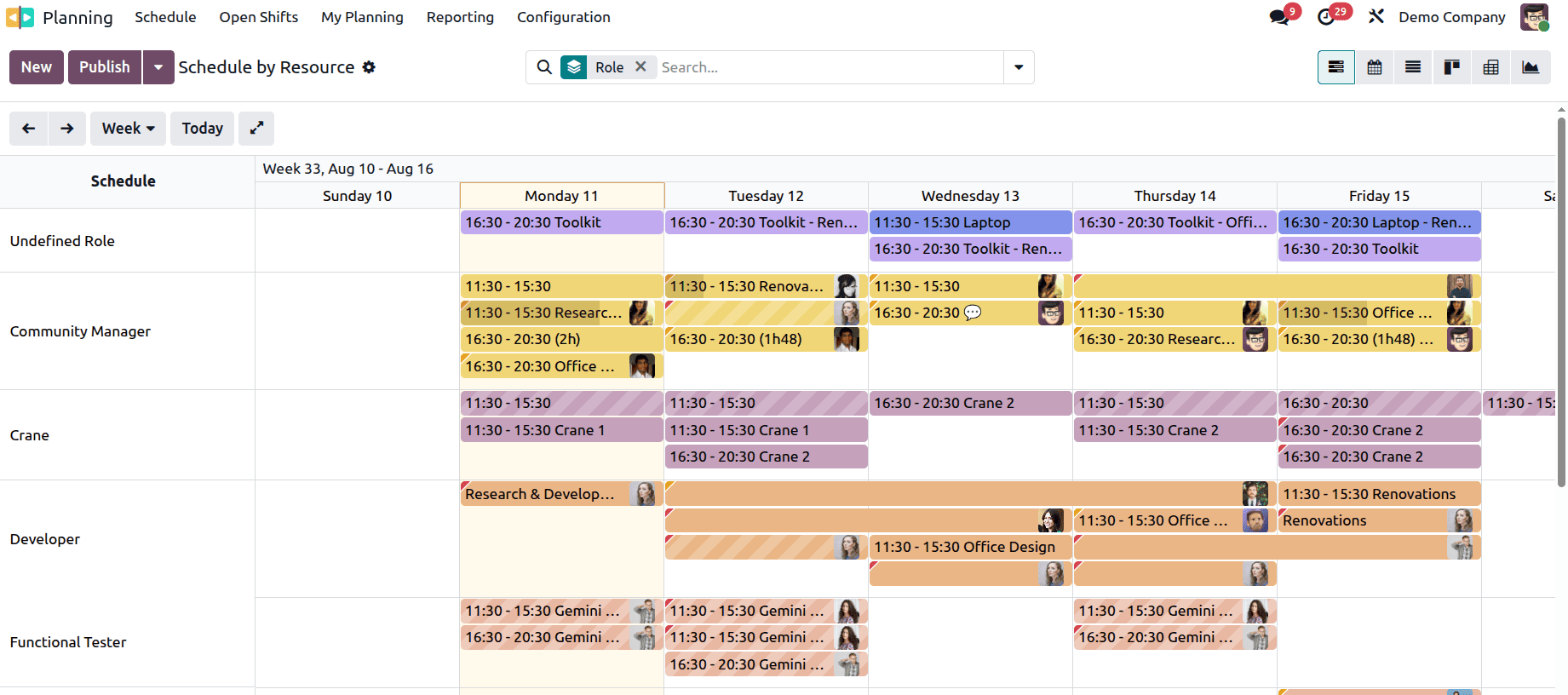Image resolution: width=1568 pixels, height=695 pixels.
Task: Click the Crane row label
Action: pos(30,435)
